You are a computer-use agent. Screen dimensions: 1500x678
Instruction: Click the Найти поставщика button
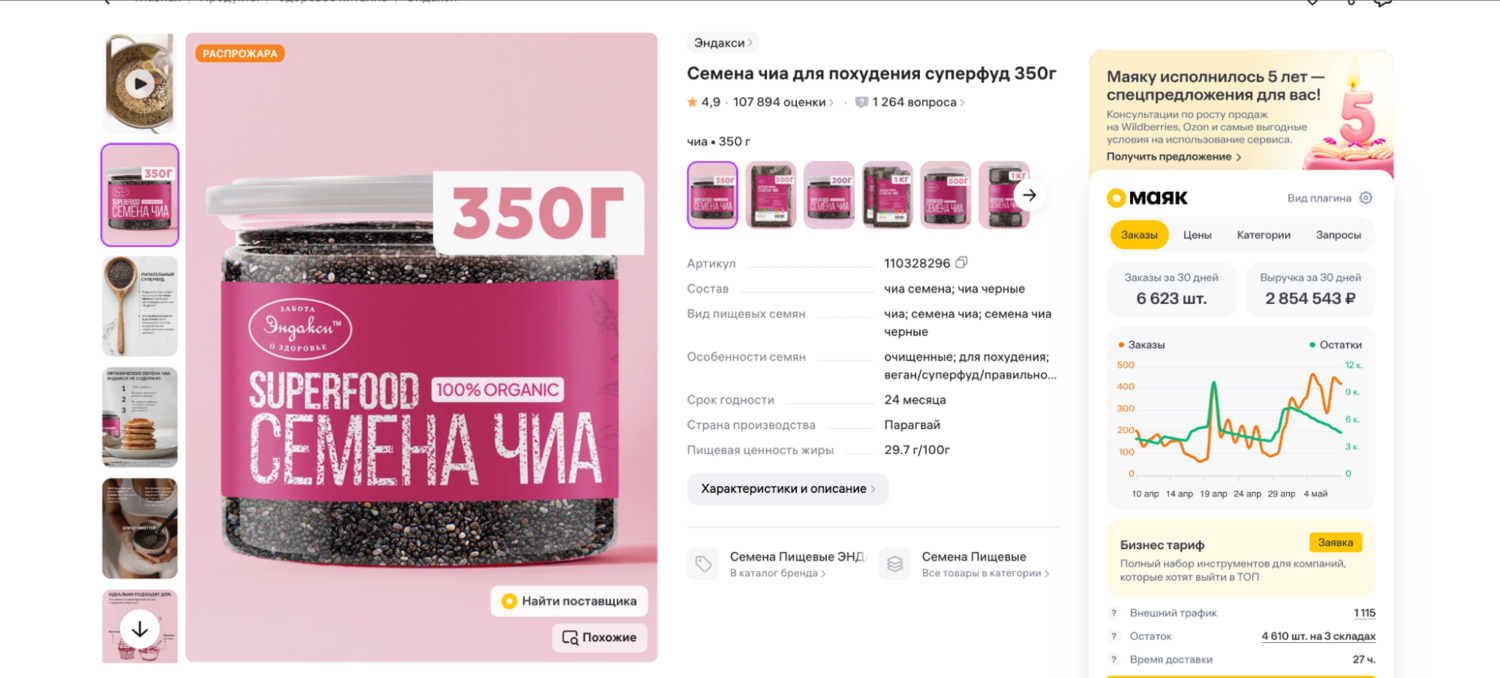pyautogui.click(x=570, y=601)
